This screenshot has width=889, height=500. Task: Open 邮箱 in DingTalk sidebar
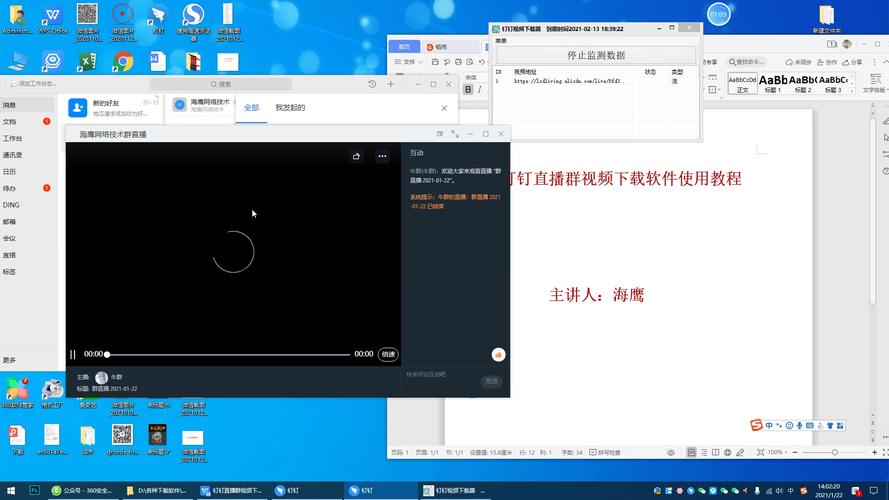[9, 222]
